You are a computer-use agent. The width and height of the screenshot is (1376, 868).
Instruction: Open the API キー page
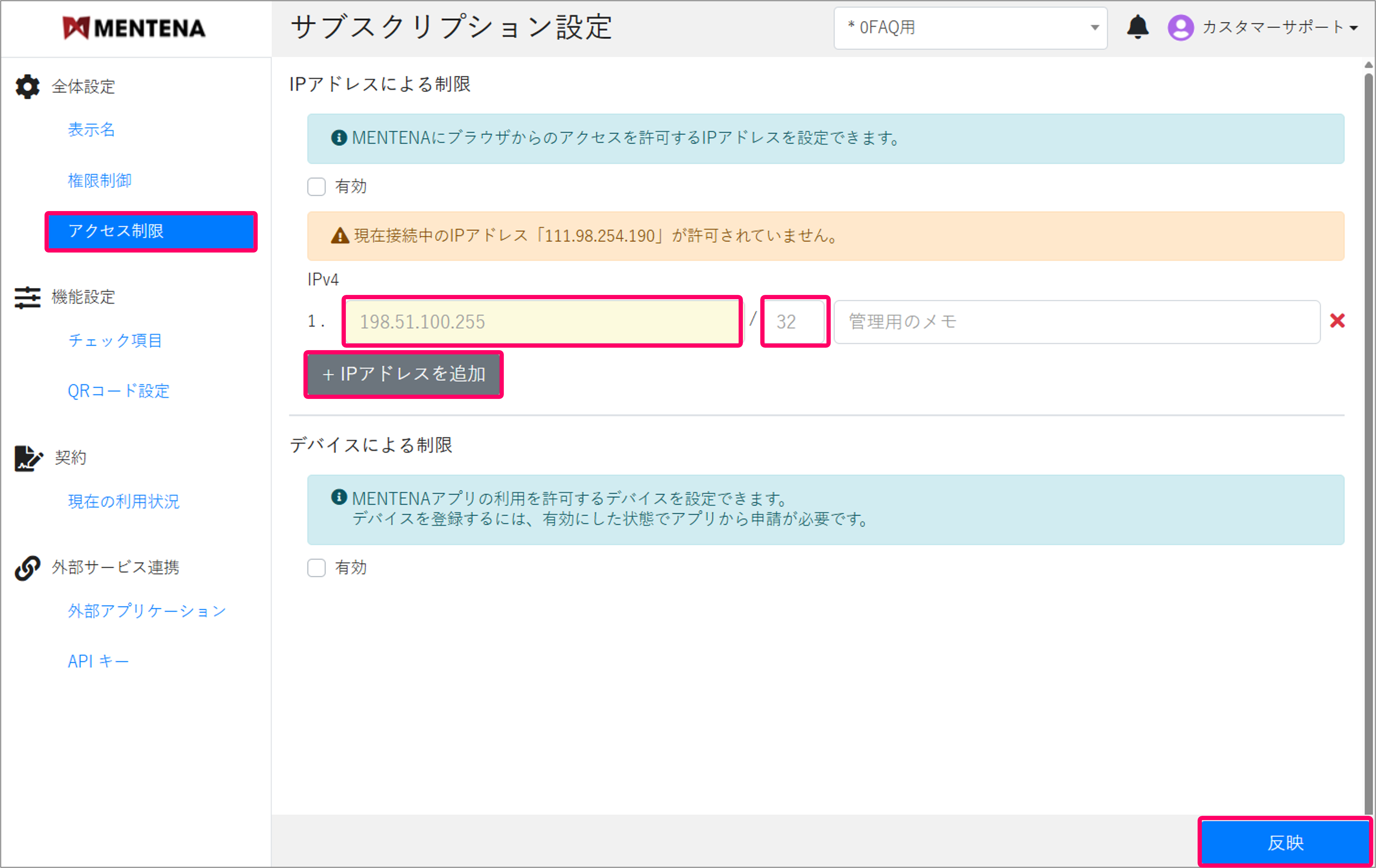click(x=98, y=661)
